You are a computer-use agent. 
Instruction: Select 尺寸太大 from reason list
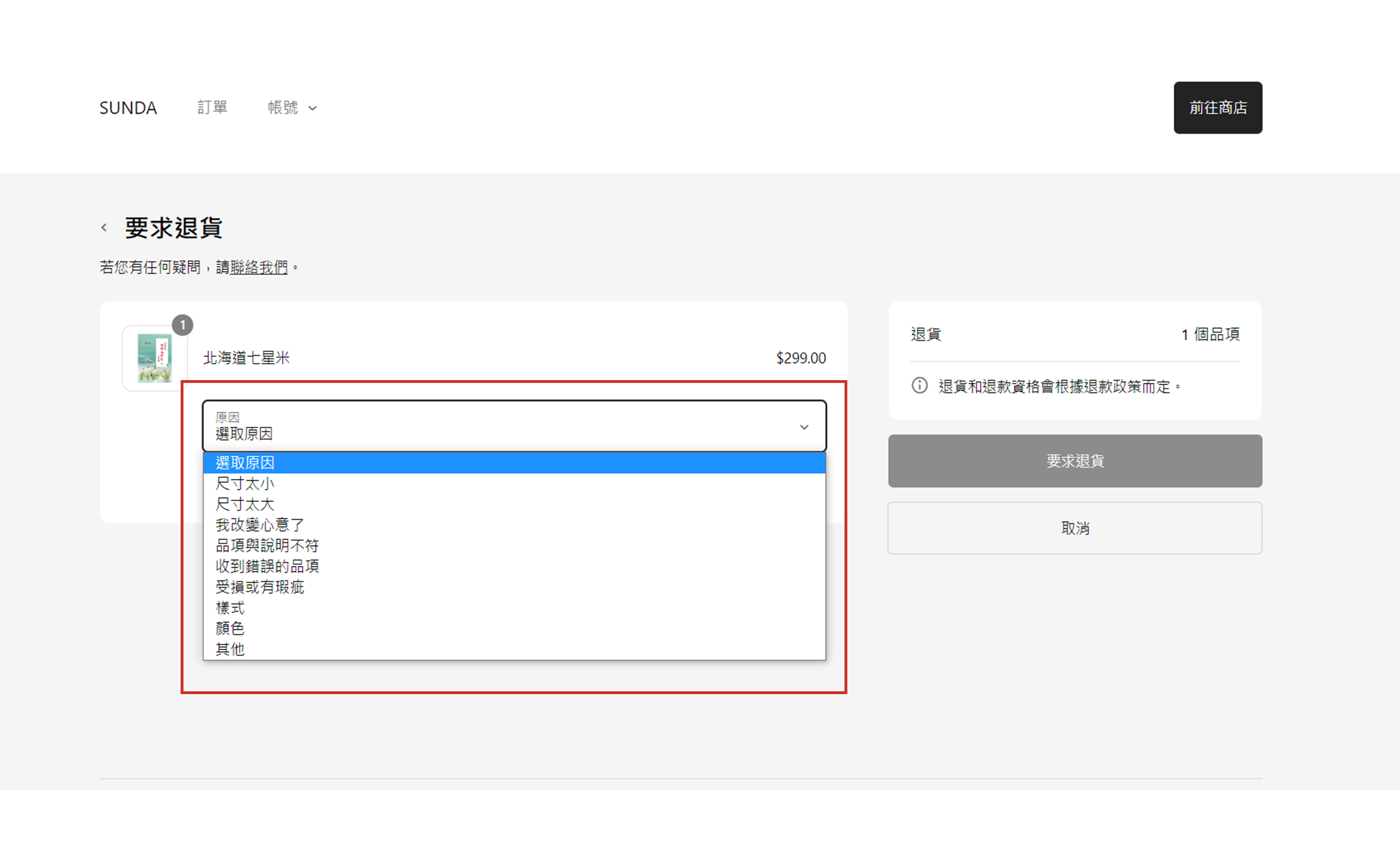pos(245,504)
